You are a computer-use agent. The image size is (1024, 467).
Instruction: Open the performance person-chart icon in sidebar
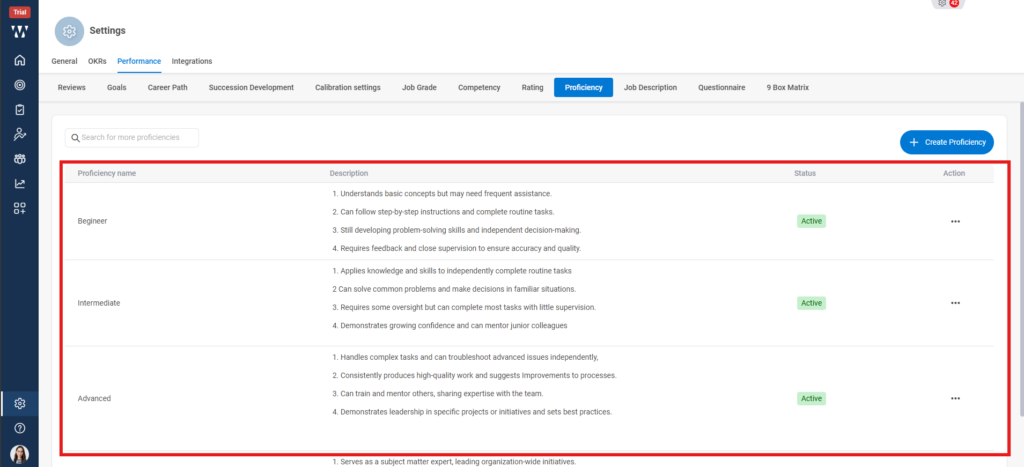pyautogui.click(x=20, y=135)
